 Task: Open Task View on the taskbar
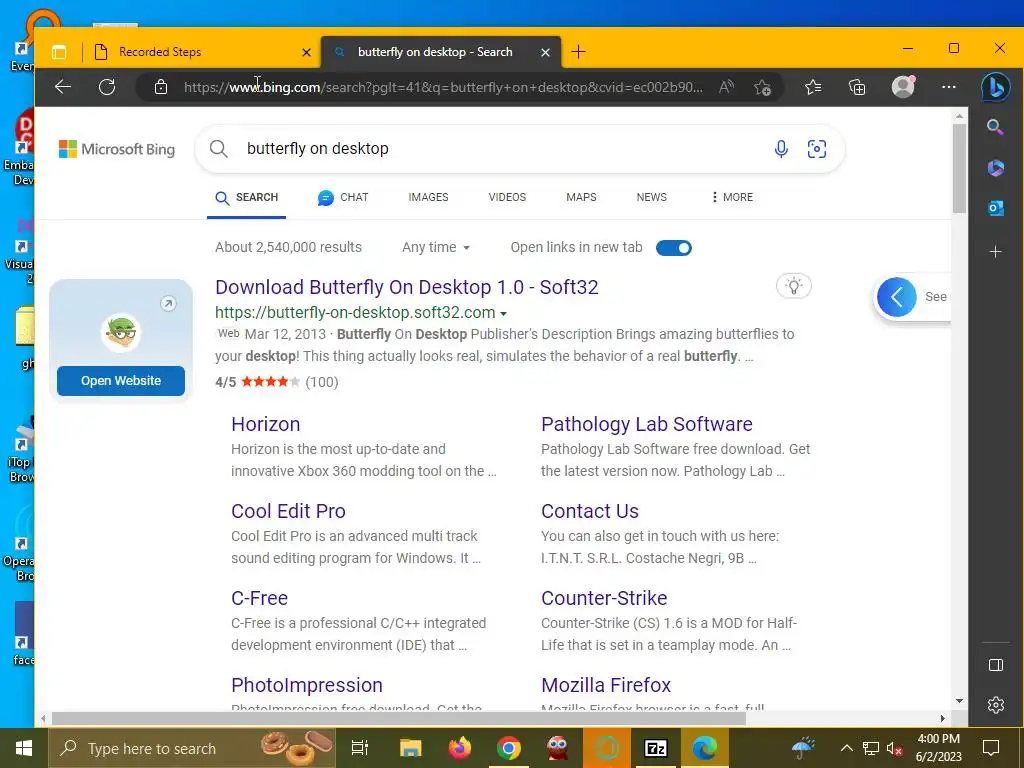(x=360, y=748)
